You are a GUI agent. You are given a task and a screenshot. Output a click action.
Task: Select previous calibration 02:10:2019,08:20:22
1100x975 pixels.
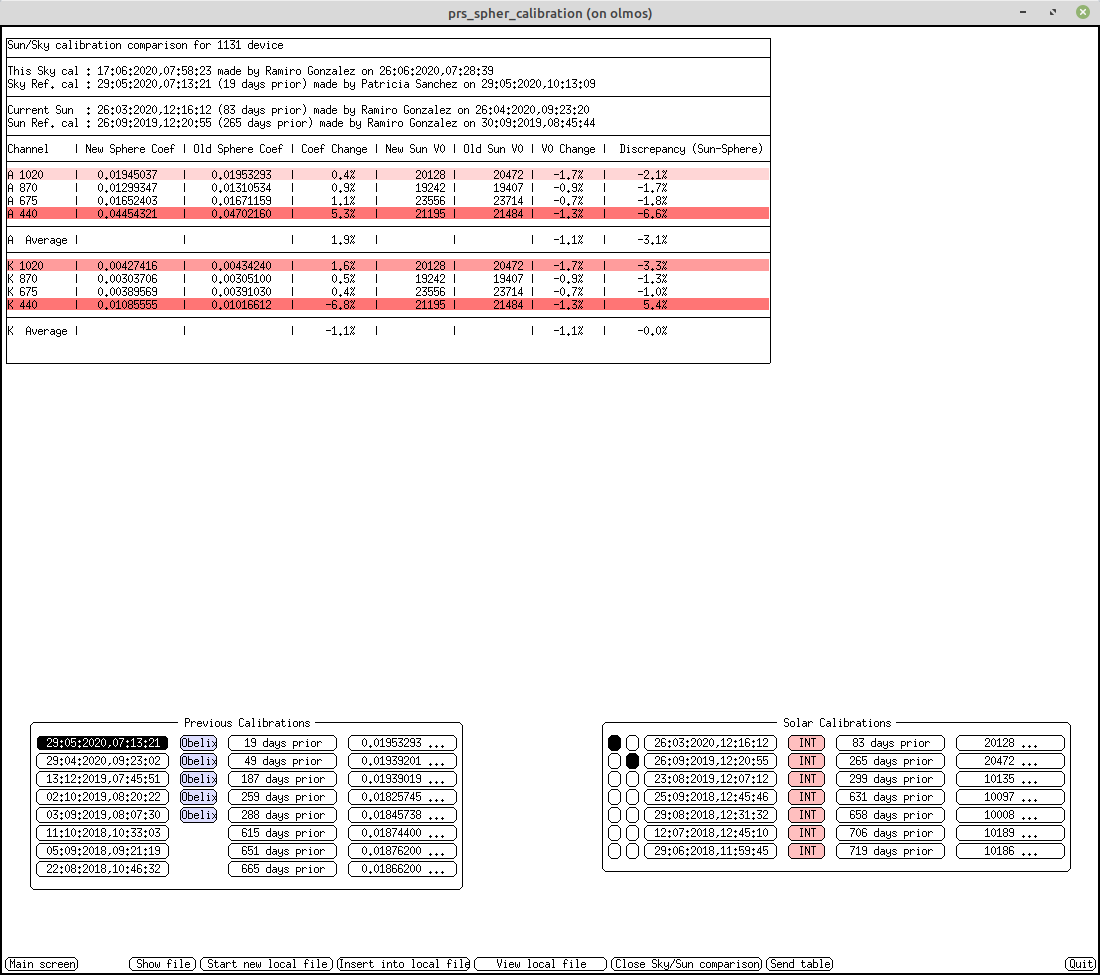[102, 797]
